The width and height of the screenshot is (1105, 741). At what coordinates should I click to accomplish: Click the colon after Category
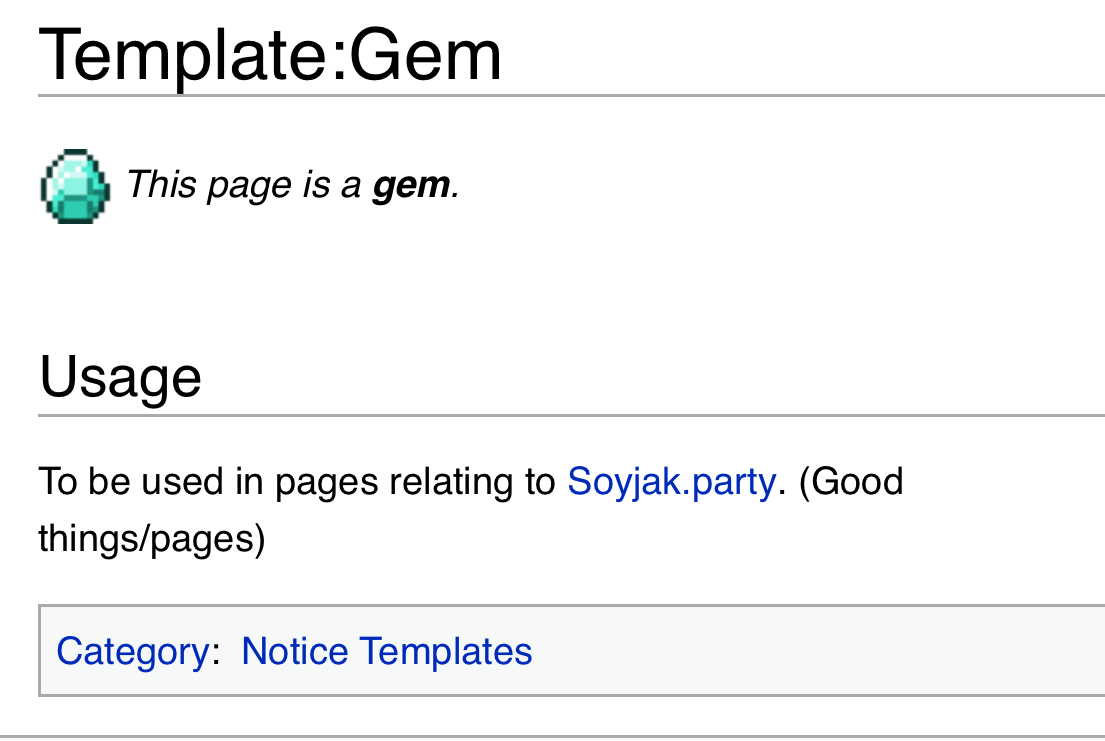(216, 653)
